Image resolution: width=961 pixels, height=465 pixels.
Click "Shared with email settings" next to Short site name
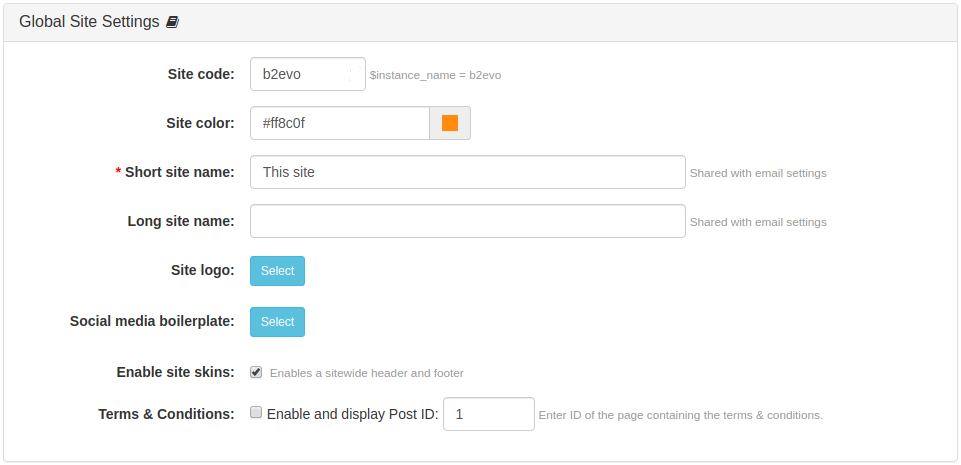[x=758, y=173]
